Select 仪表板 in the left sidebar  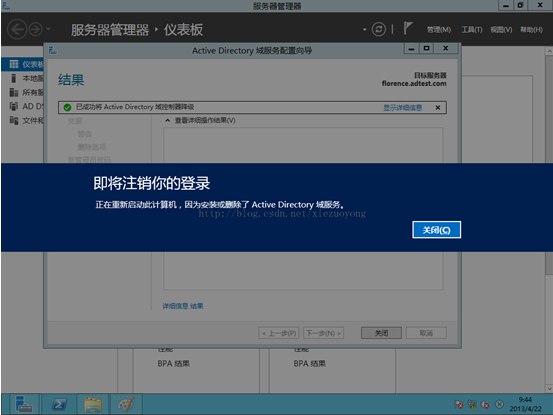pyautogui.click(x=23, y=64)
